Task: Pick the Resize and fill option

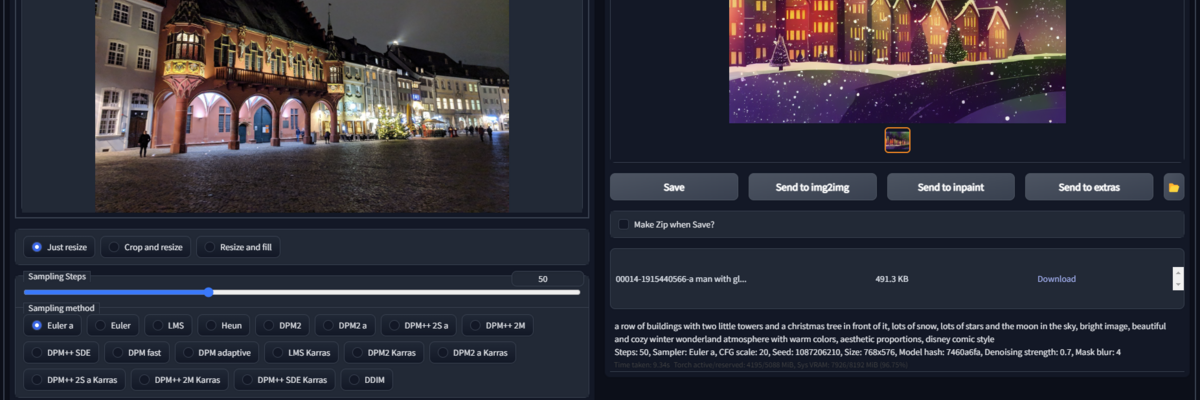Action: (238, 247)
